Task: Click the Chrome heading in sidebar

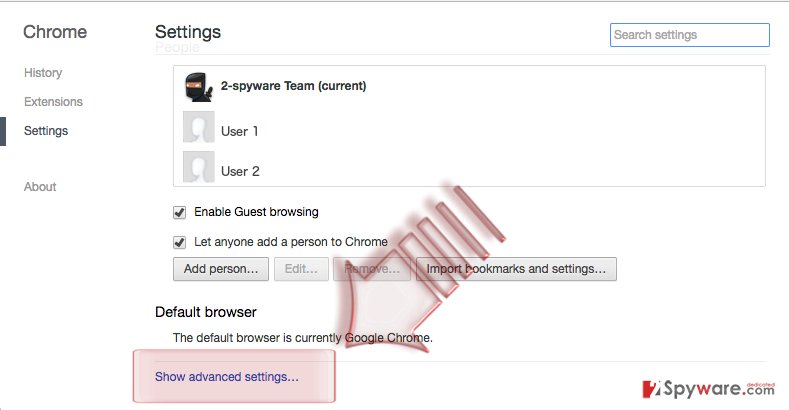Action: click(x=55, y=32)
